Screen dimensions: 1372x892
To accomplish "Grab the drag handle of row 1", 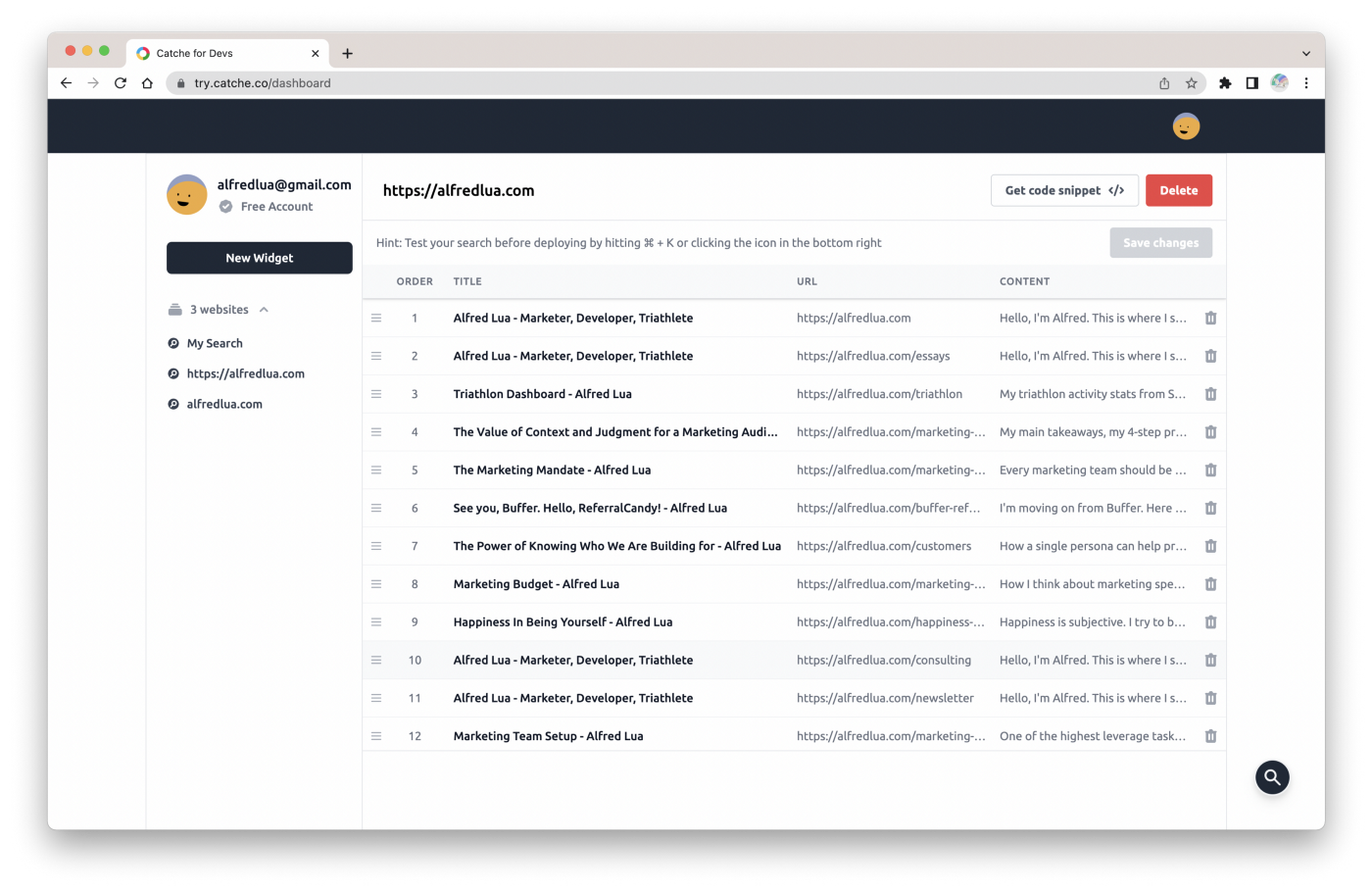I will pyautogui.click(x=376, y=318).
